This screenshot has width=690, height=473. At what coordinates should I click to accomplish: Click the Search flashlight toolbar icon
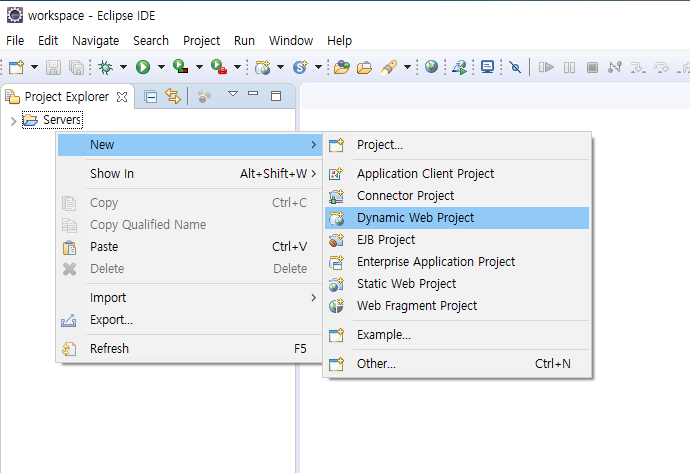tap(389, 67)
